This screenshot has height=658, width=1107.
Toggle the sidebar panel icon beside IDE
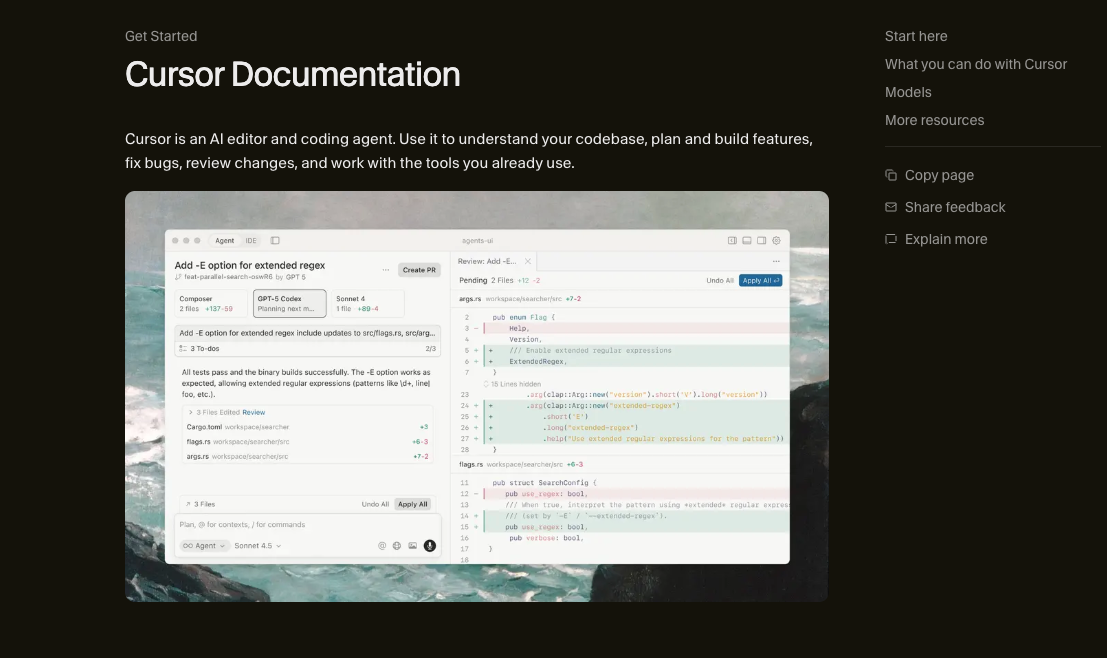tap(275, 241)
